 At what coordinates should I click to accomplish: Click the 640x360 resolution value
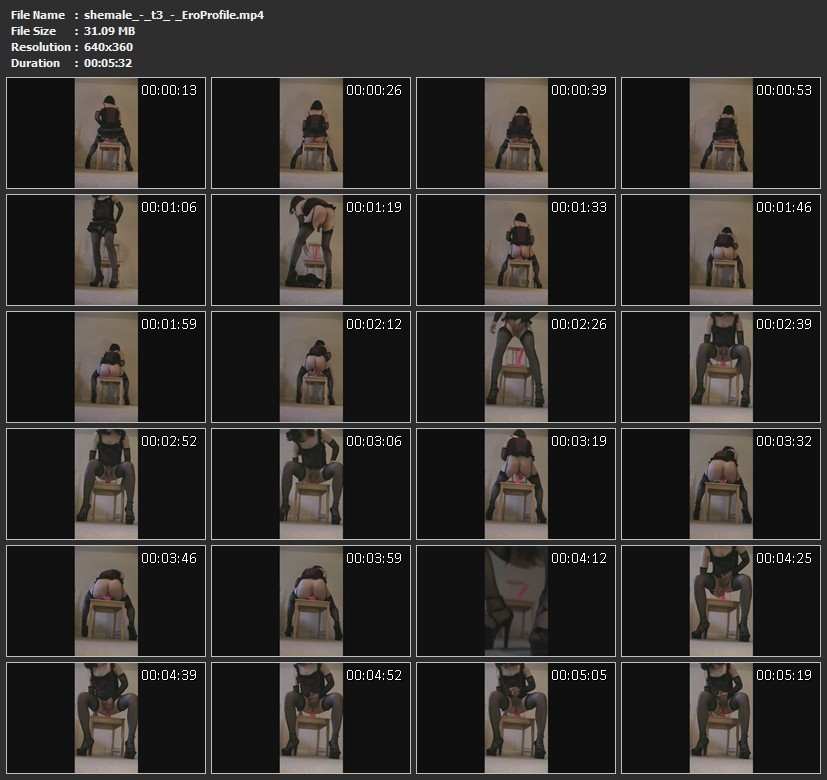click(x=108, y=47)
